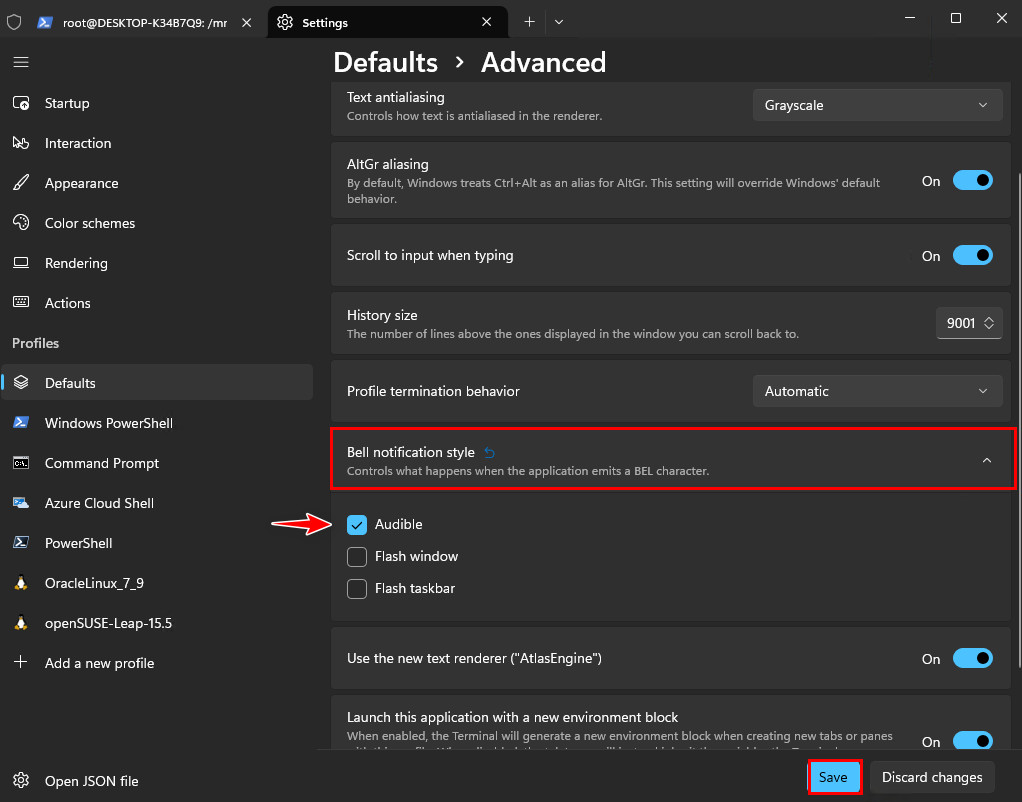Open the Text antialiasing Grayscale dropdown
The height and width of the screenshot is (802, 1022).
click(877, 105)
